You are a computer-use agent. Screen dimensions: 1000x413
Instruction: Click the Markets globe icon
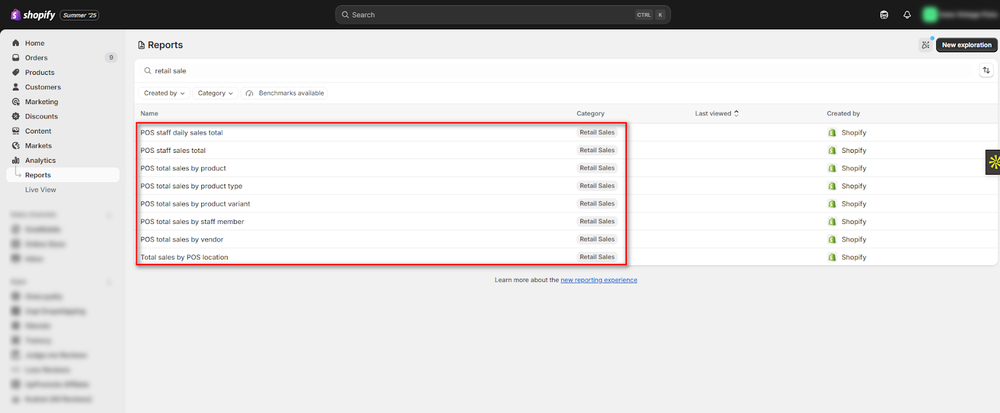pyautogui.click(x=16, y=145)
